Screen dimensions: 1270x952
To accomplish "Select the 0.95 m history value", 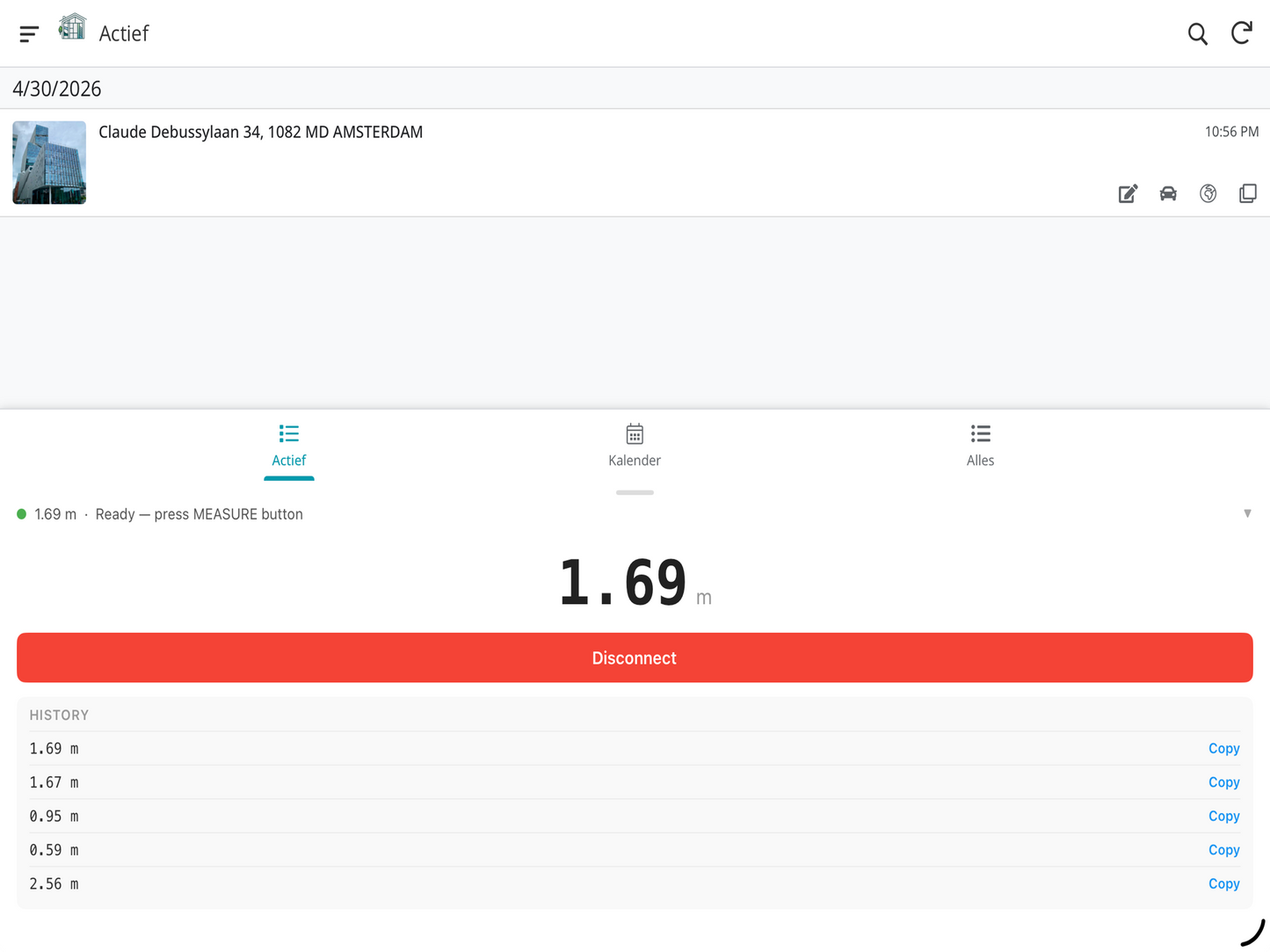I will tap(54, 817).
